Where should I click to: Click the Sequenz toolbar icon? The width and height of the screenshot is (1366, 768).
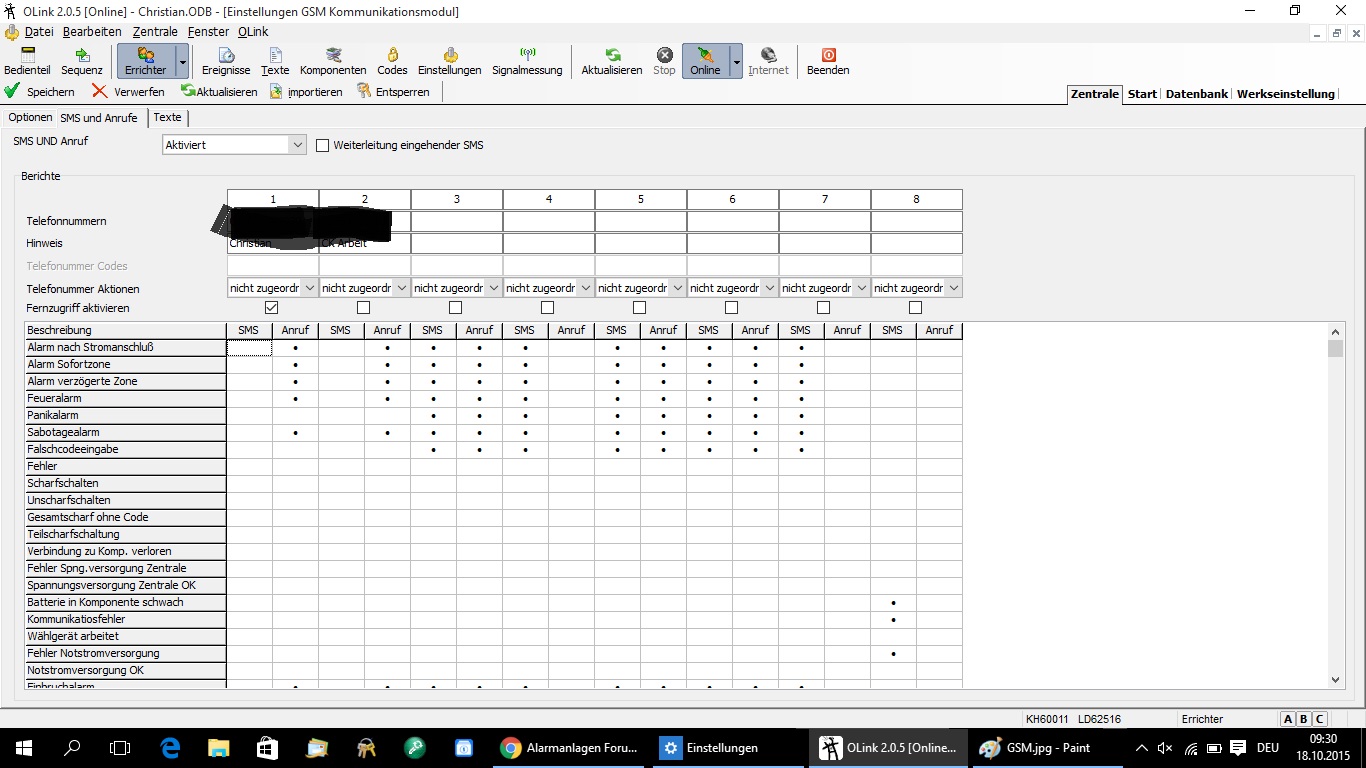coord(81,61)
